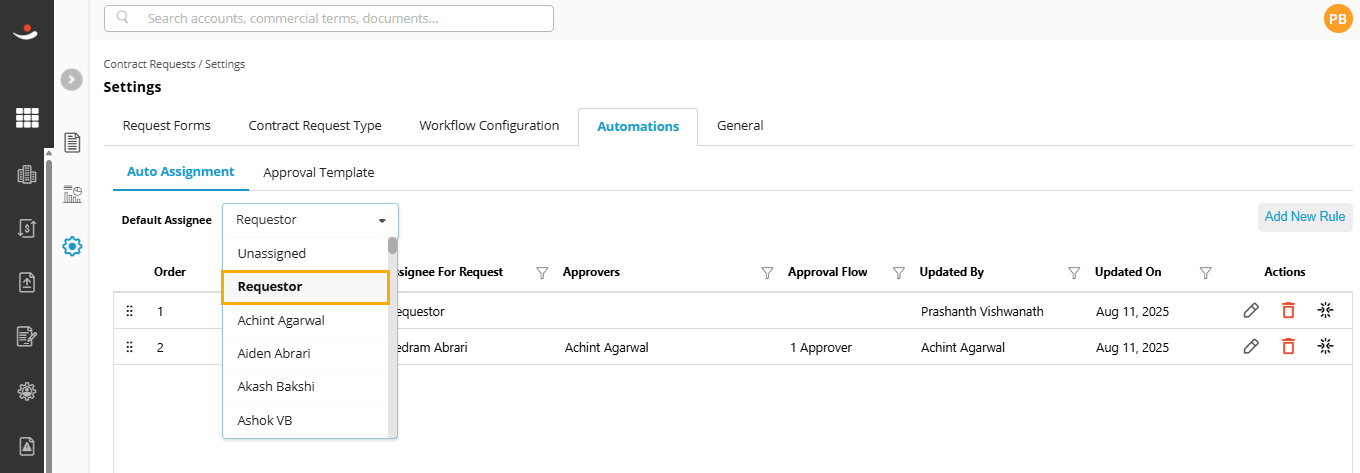
Task: Click the Add New Rule button
Action: point(1305,216)
